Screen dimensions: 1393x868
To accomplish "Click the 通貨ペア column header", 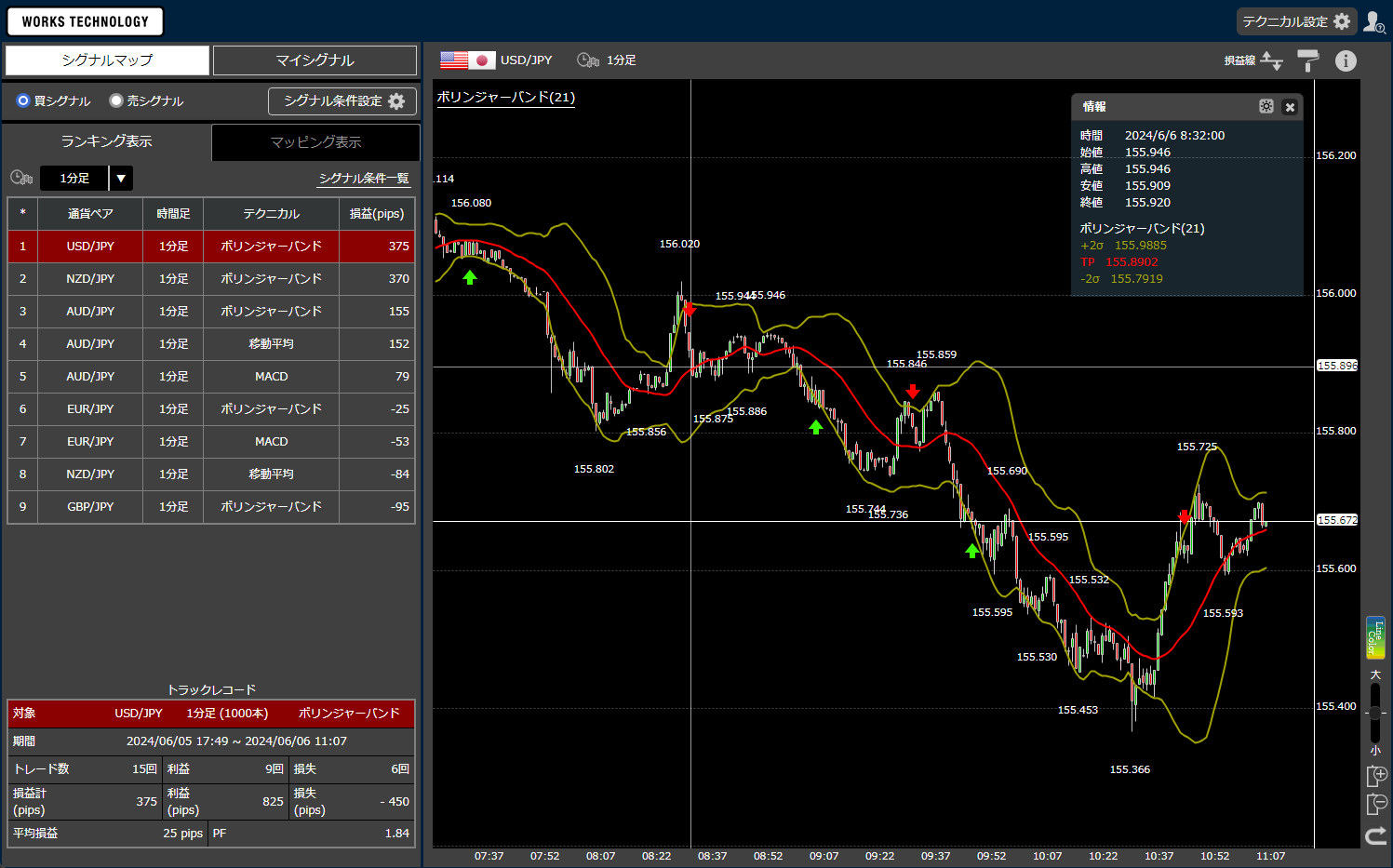I will click(90, 214).
